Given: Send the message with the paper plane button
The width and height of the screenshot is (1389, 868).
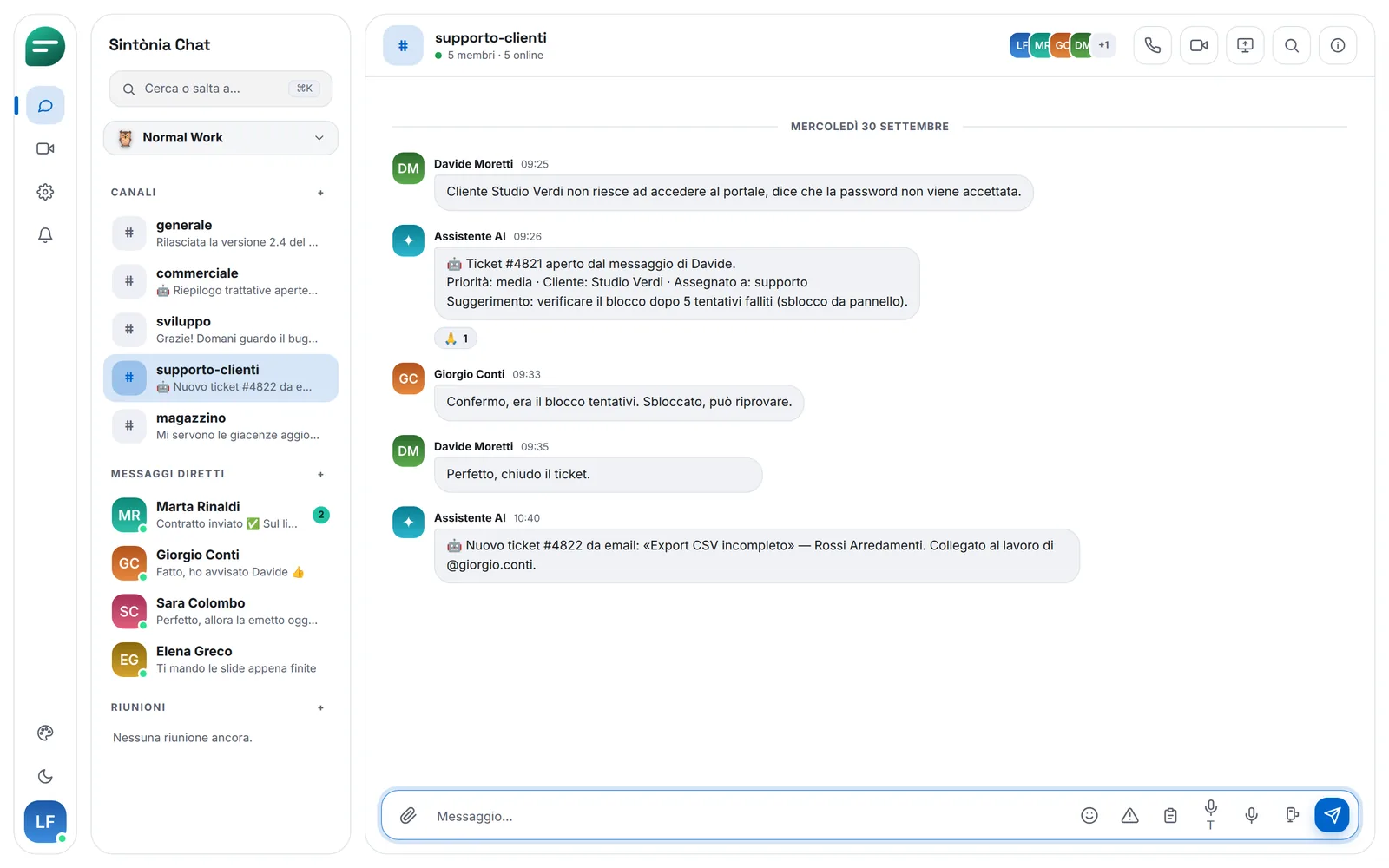Looking at the screenshot, I should 1332,815.
